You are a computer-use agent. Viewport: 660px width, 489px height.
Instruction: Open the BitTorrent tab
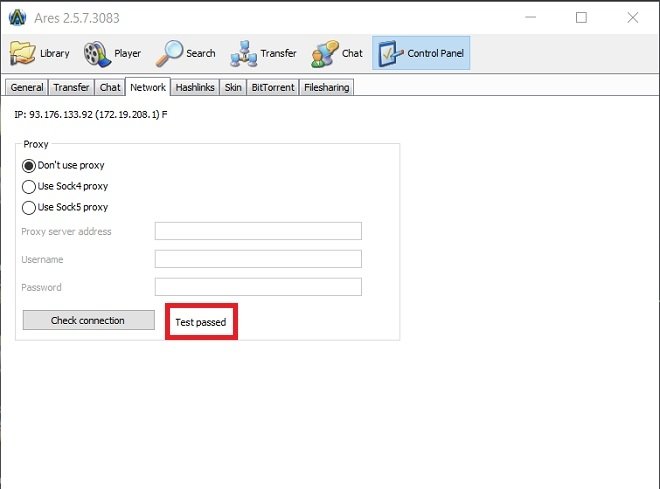(x=273, y=88)
